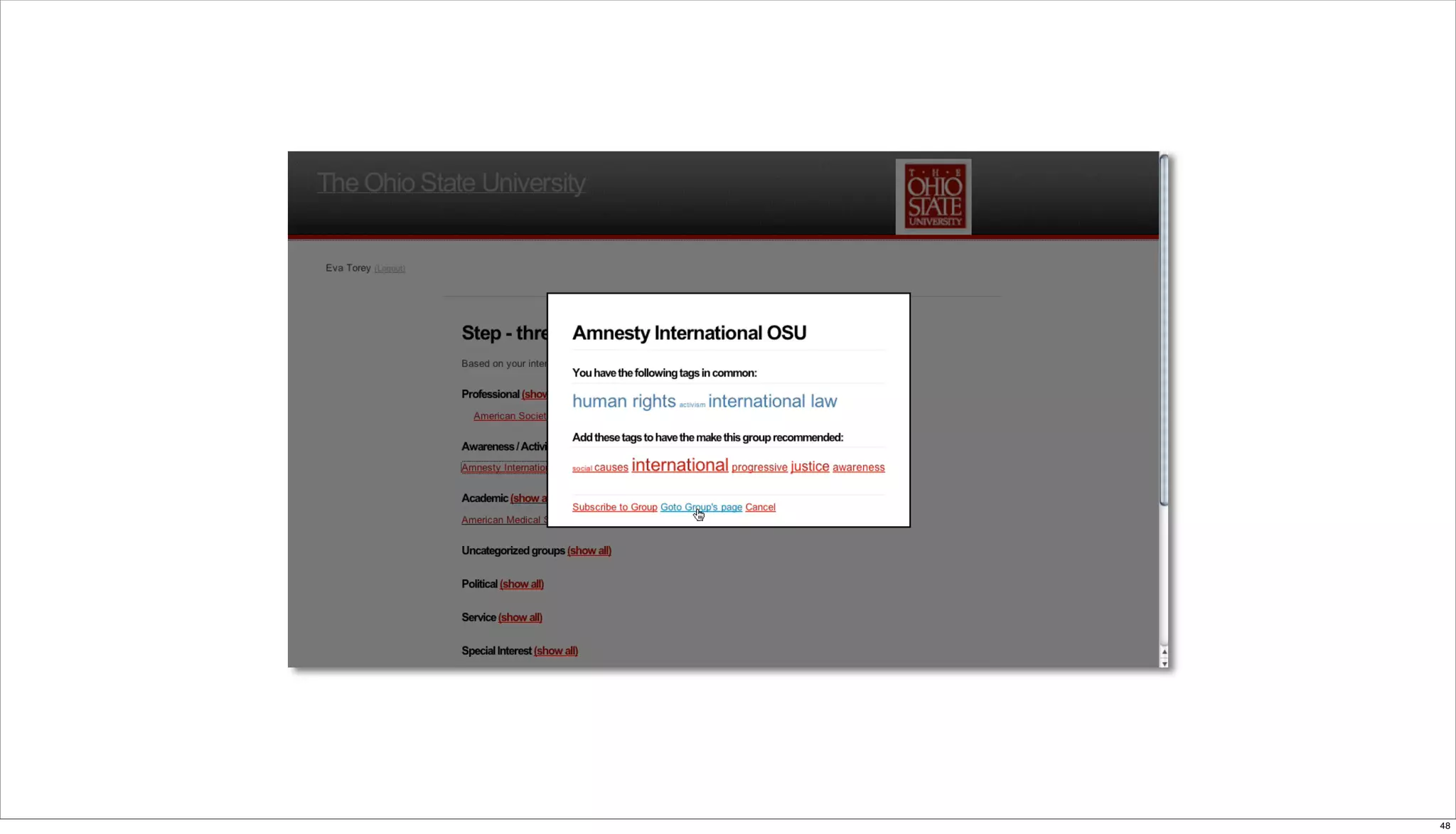Click Subscribe to Group link
The width and height of the screenshot is (1456, 834).
pos(614,507)
